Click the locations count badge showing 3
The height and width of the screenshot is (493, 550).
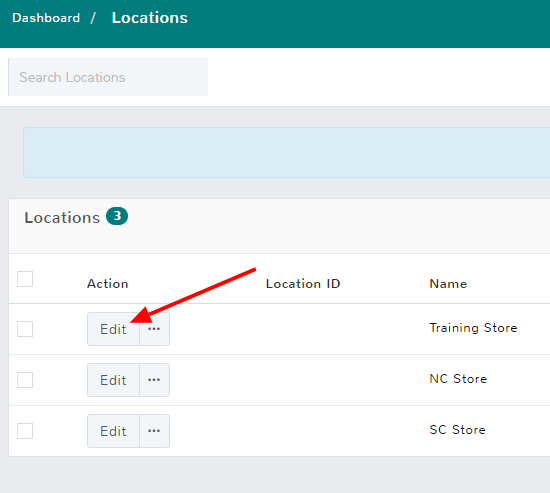pos(117,216)
